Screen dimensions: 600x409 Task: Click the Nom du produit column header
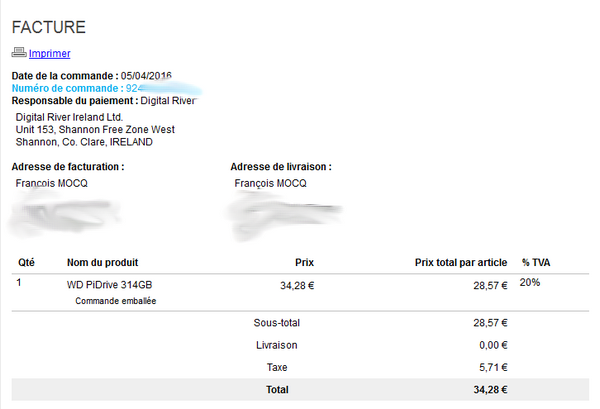pyautogui.click(x=103, y=263)
